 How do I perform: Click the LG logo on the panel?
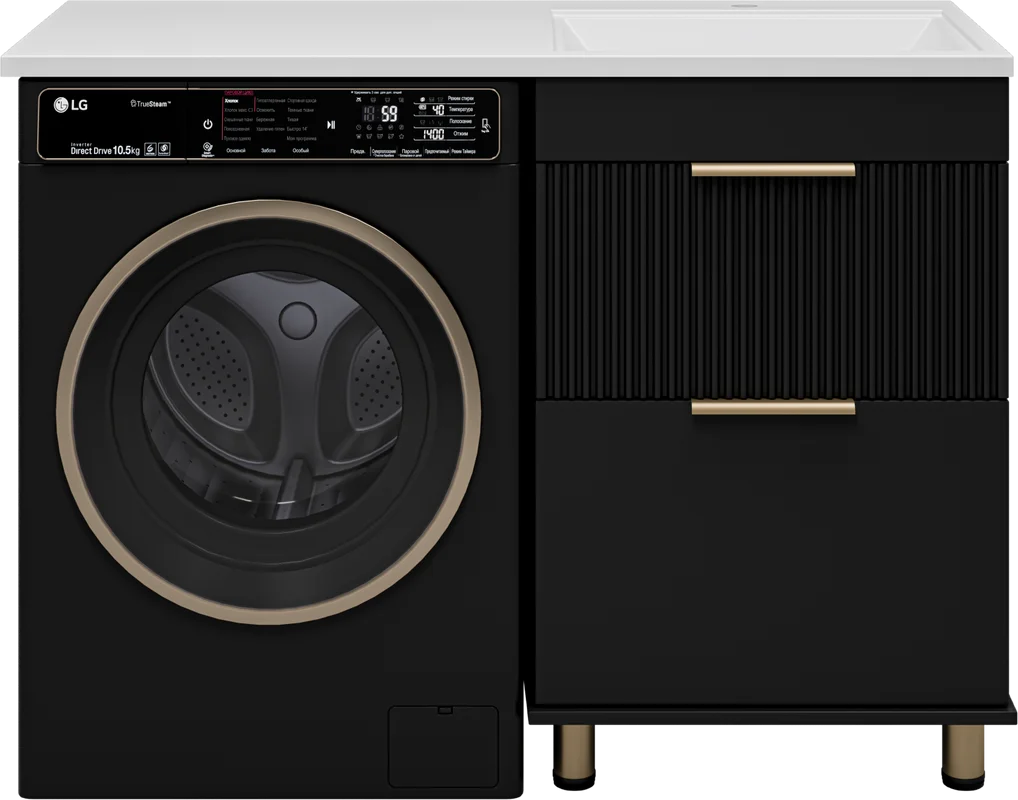coord(71,105)
